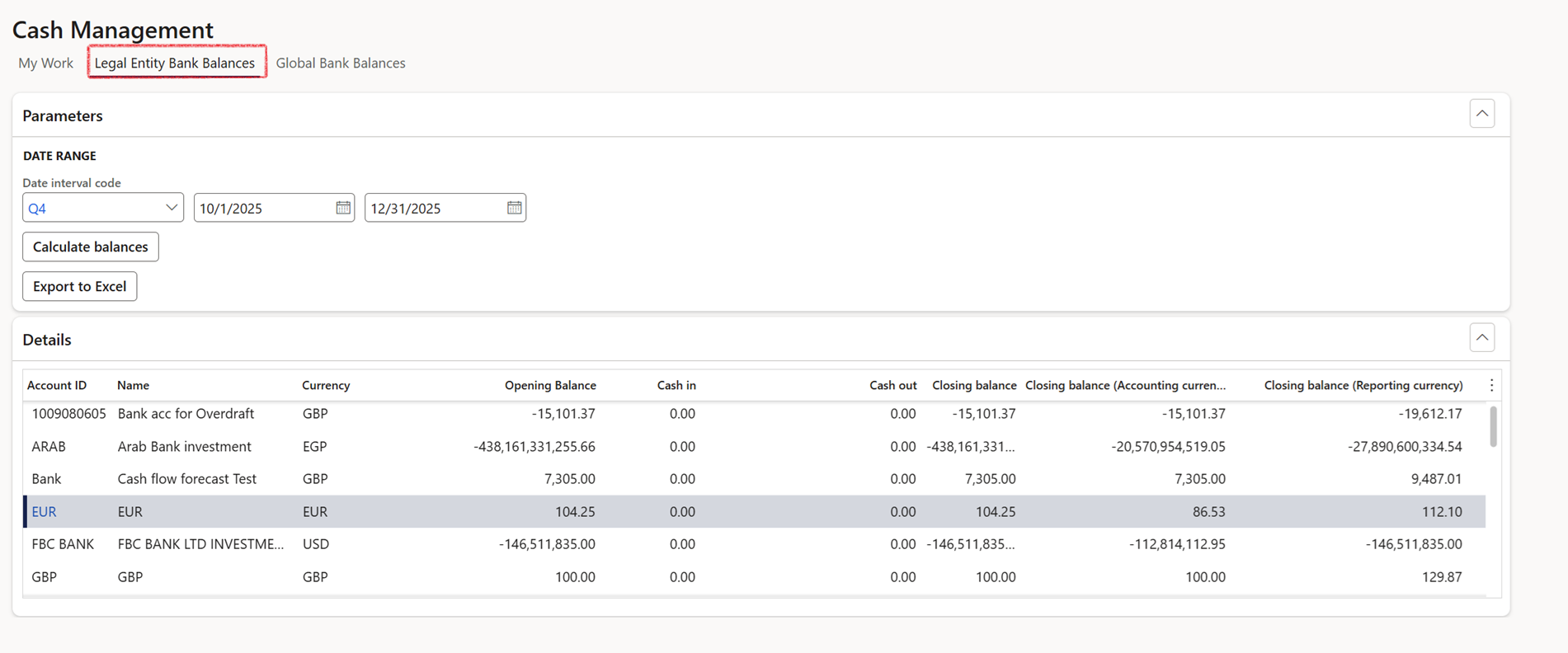1568x653 pixels.
Task: Click the EGP currency cell
Action: 314,447
